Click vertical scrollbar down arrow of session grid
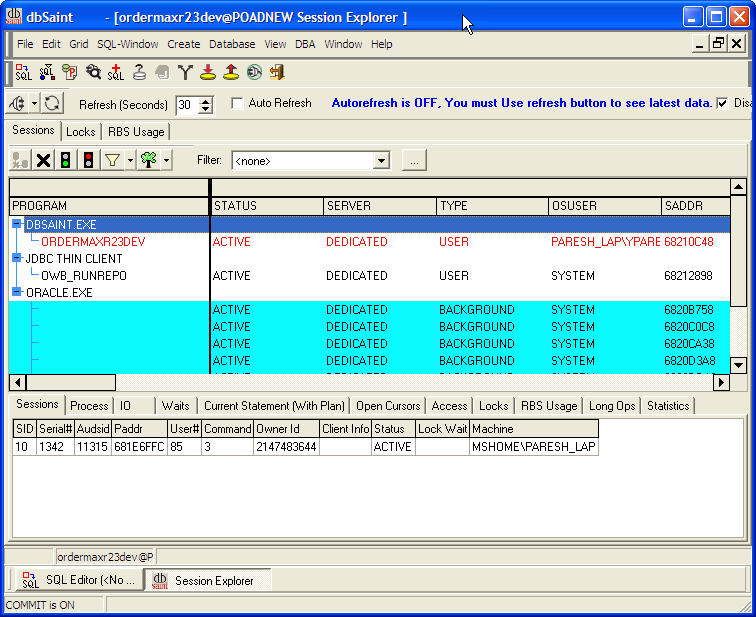The image size is (756, 617). click(x=738, y=365)
